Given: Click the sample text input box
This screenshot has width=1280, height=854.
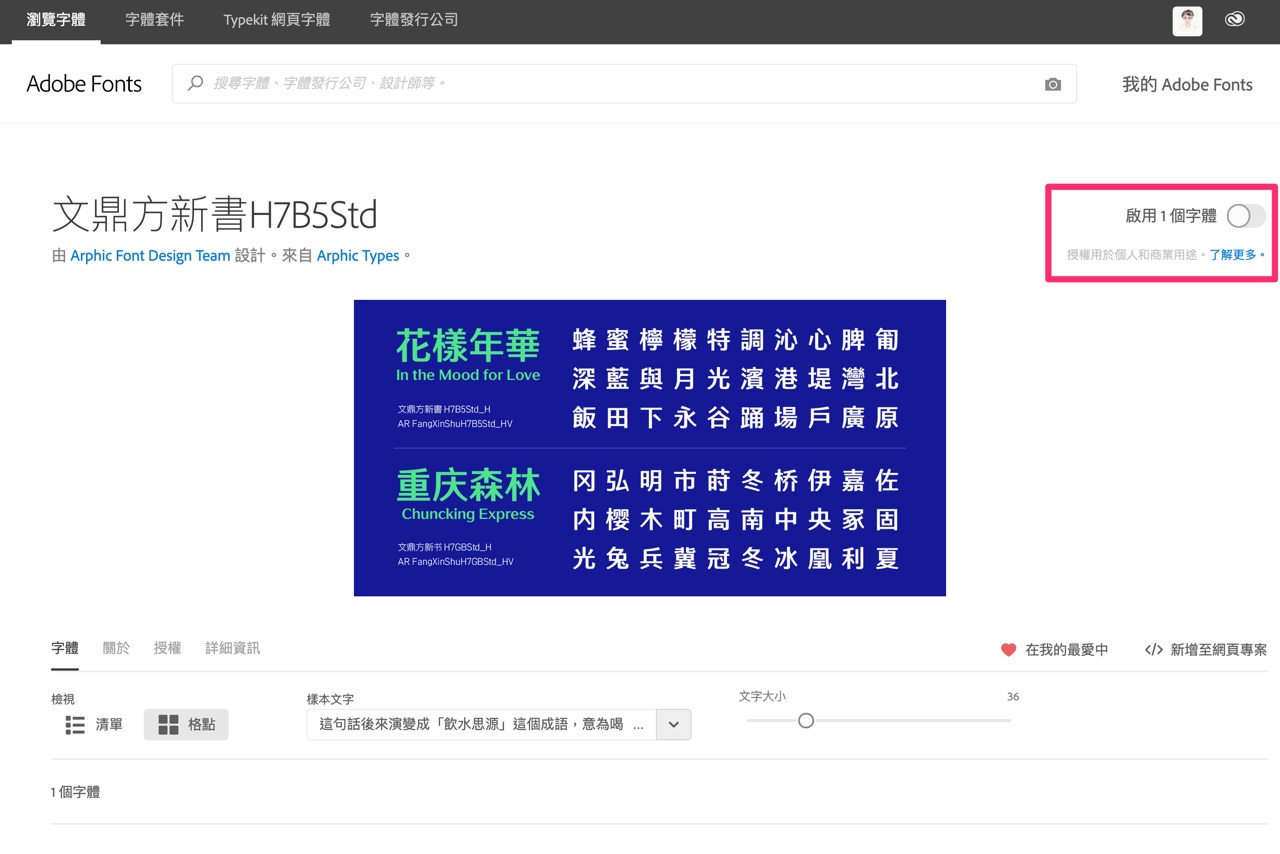Looking at the screenshot, I should 481,725.
